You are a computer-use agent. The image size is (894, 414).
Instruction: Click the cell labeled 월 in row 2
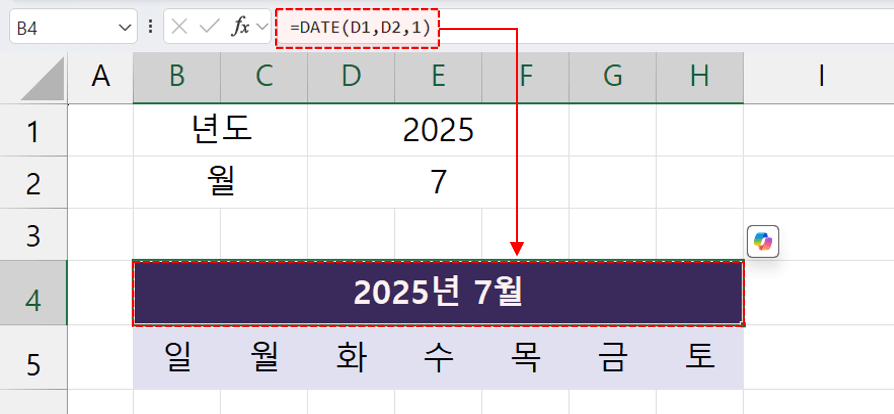coord(221,182)
